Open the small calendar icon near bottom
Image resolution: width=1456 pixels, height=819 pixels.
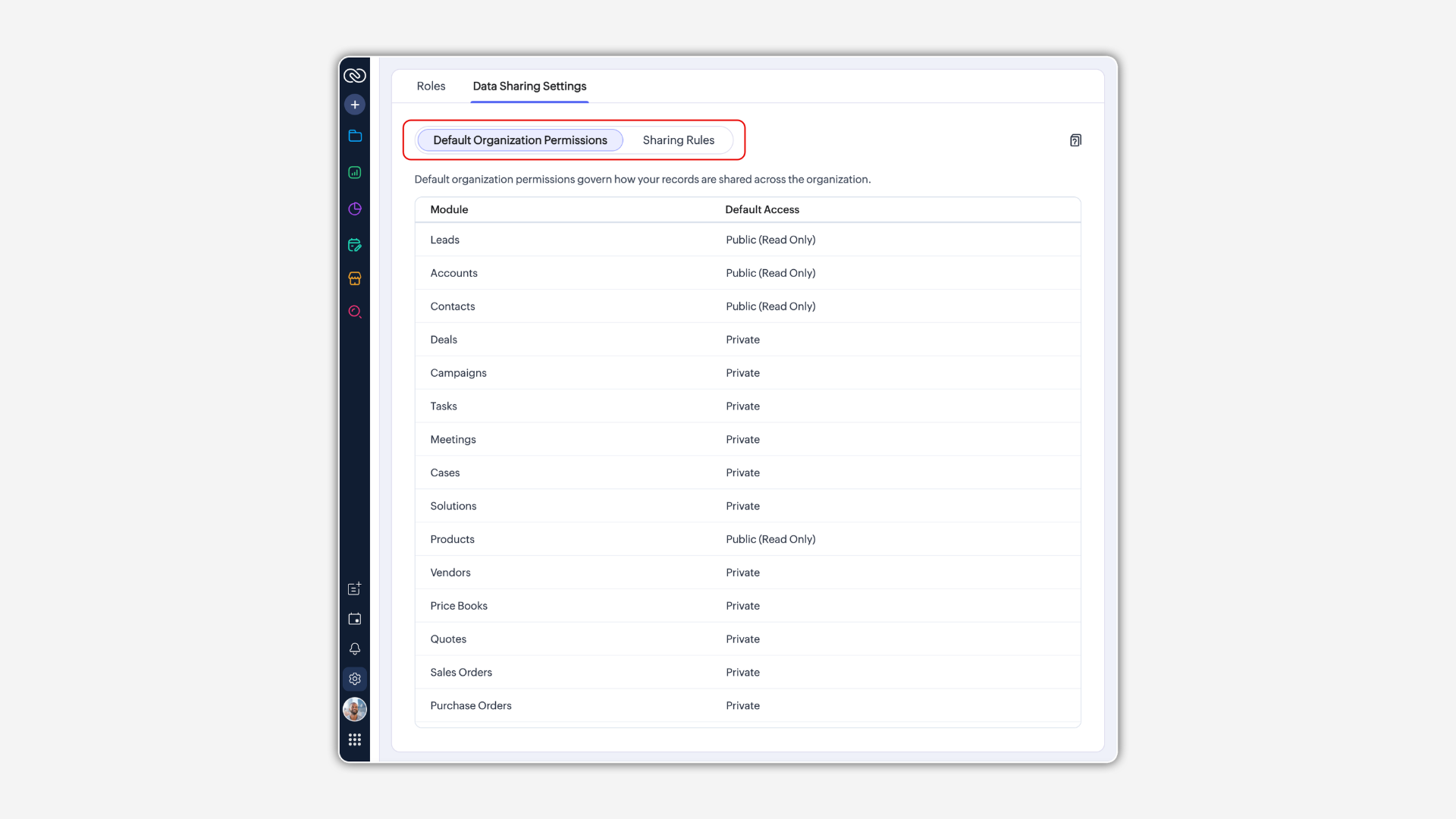point(354,619)
